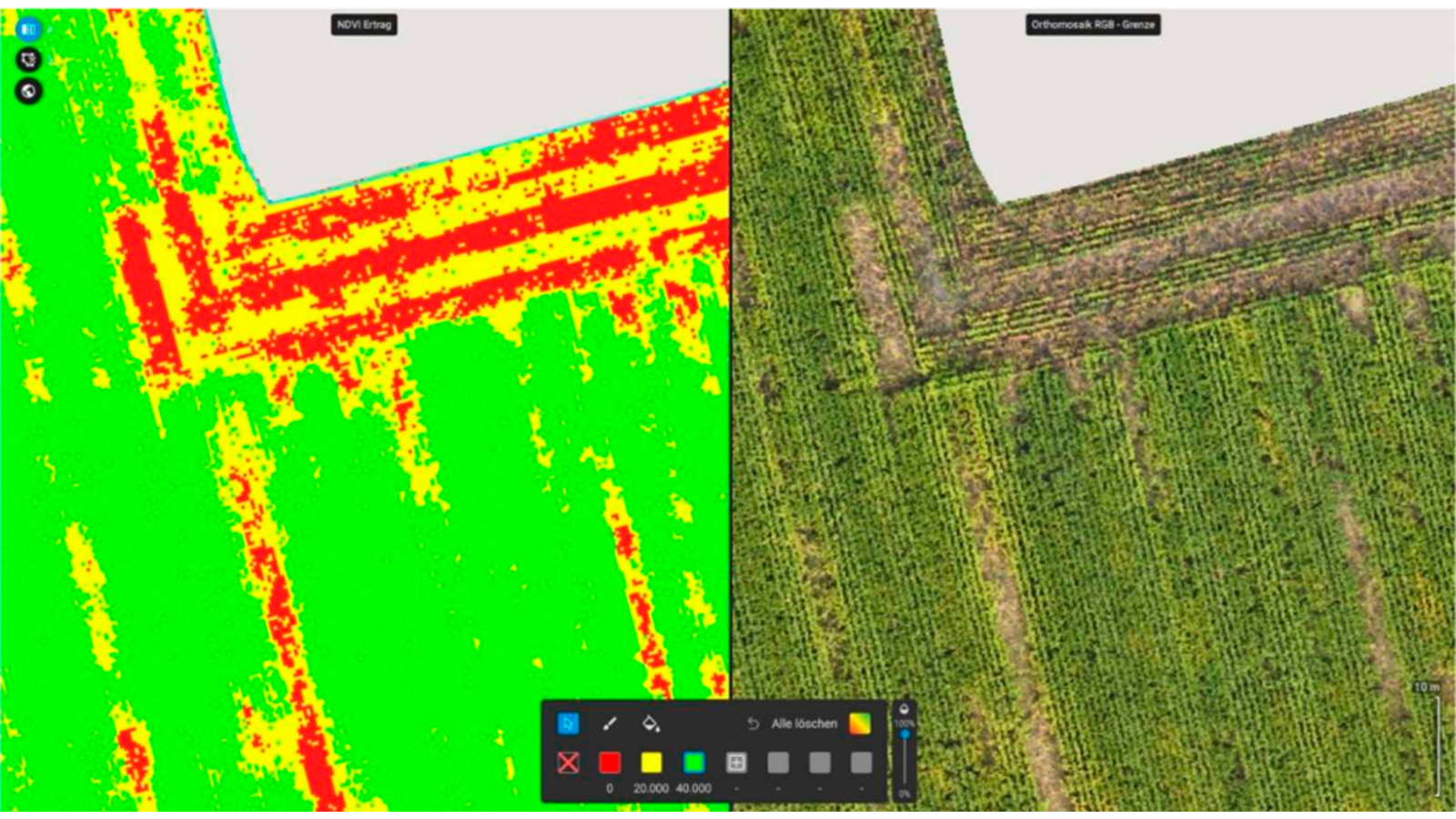Click the '10 m' scale bar label

point(1426,687)
